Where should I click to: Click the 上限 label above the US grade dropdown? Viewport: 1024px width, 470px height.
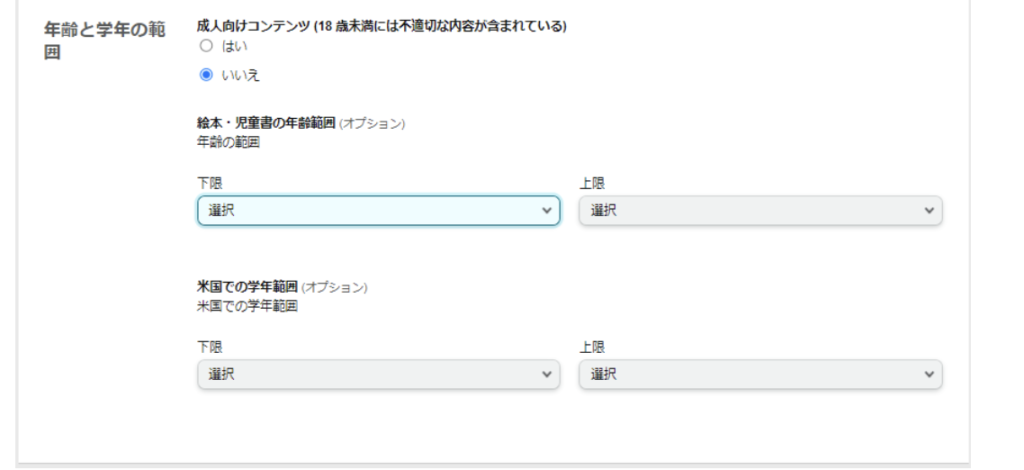click(592, 346)
